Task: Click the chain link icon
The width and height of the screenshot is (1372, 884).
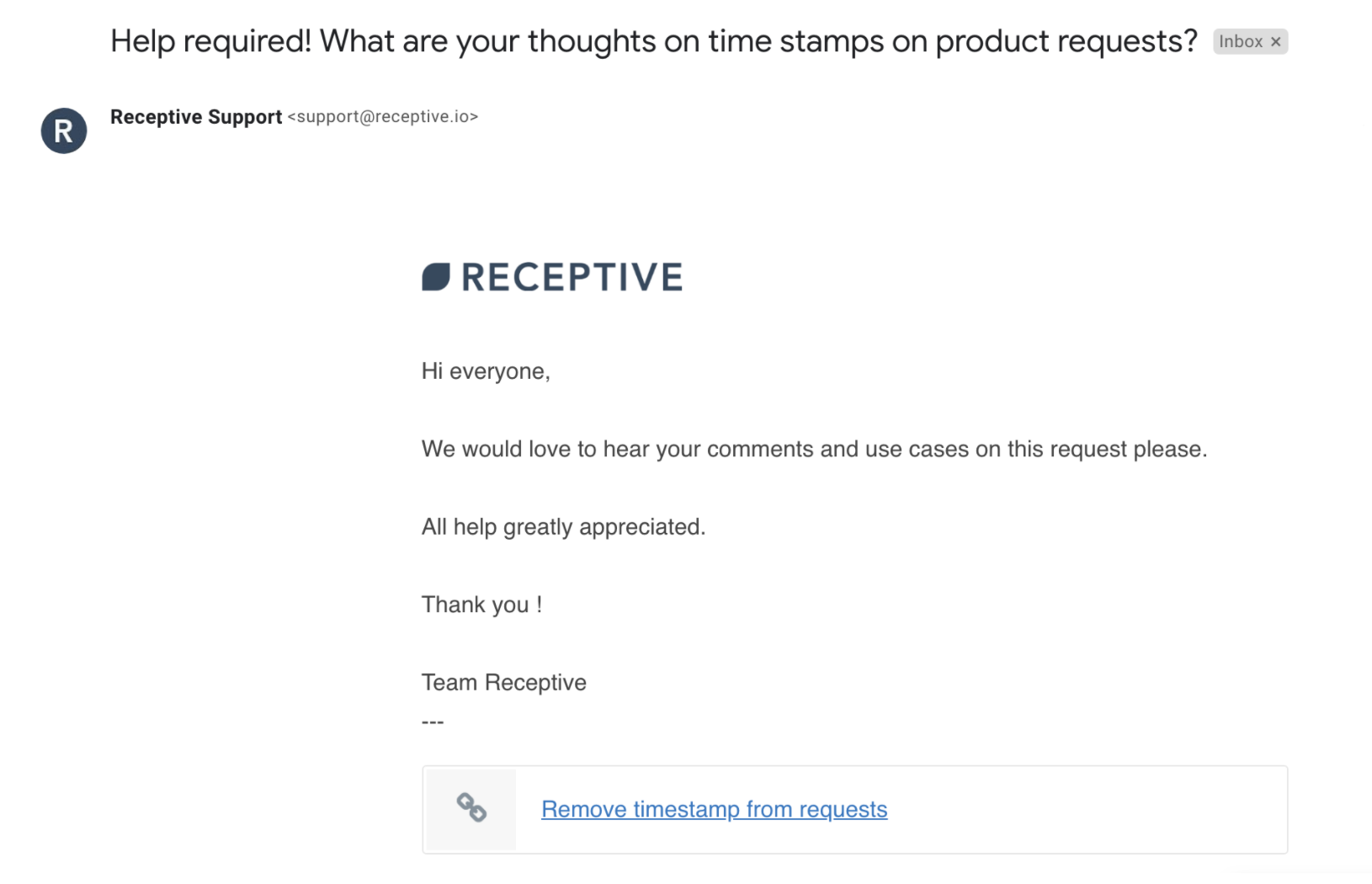Action: (x=471, y=807)
